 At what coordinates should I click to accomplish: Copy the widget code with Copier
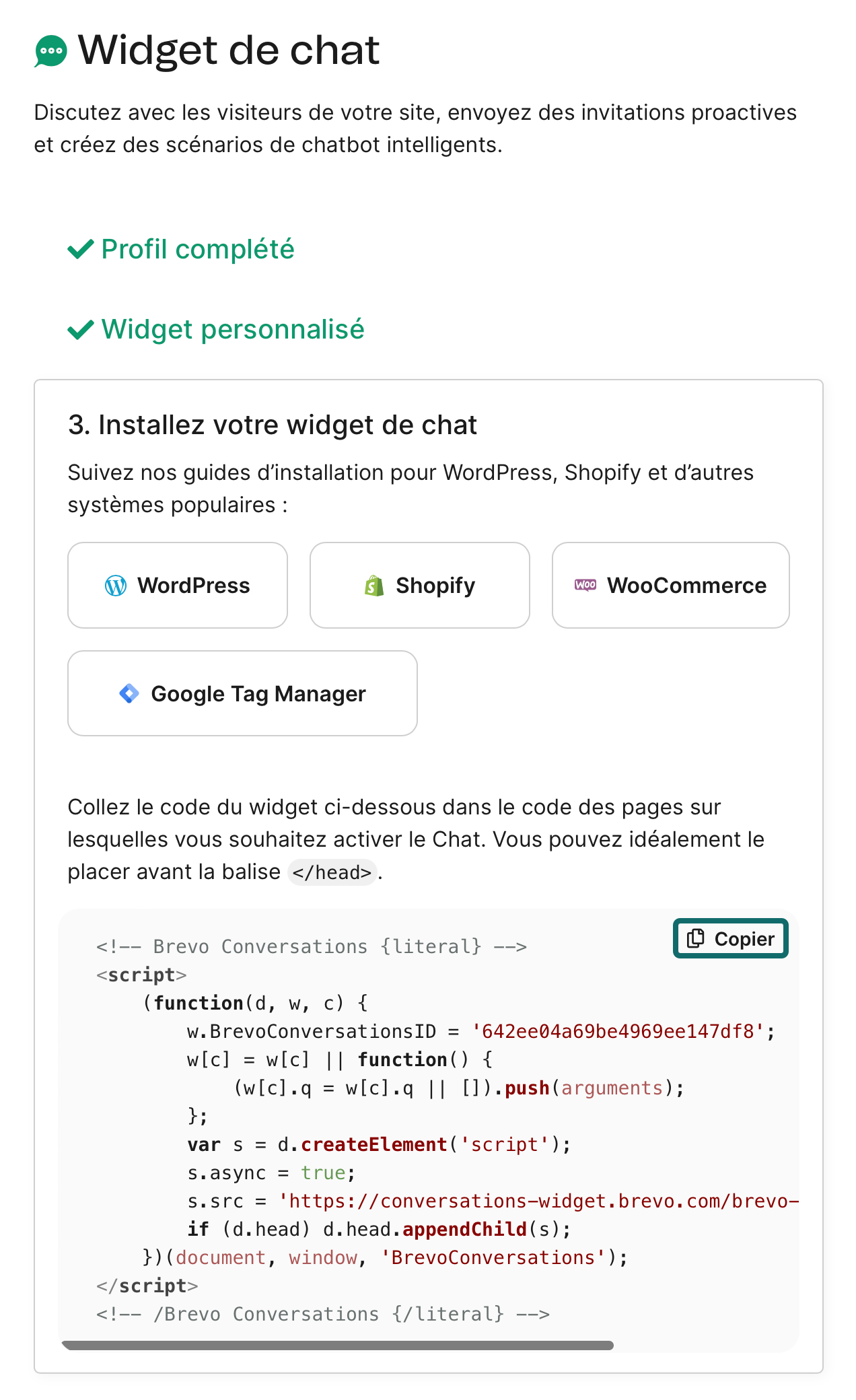[x=731, y=938]
